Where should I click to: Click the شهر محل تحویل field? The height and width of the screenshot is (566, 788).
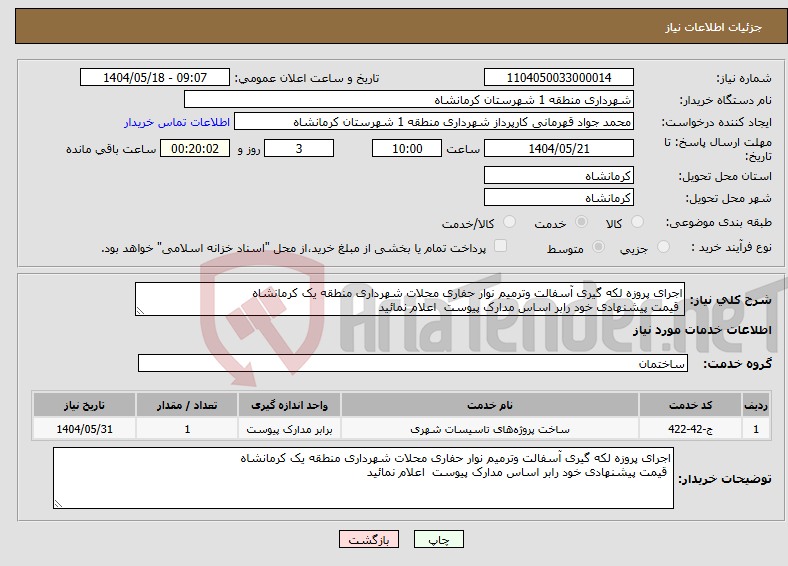click(x=558, y=197)
